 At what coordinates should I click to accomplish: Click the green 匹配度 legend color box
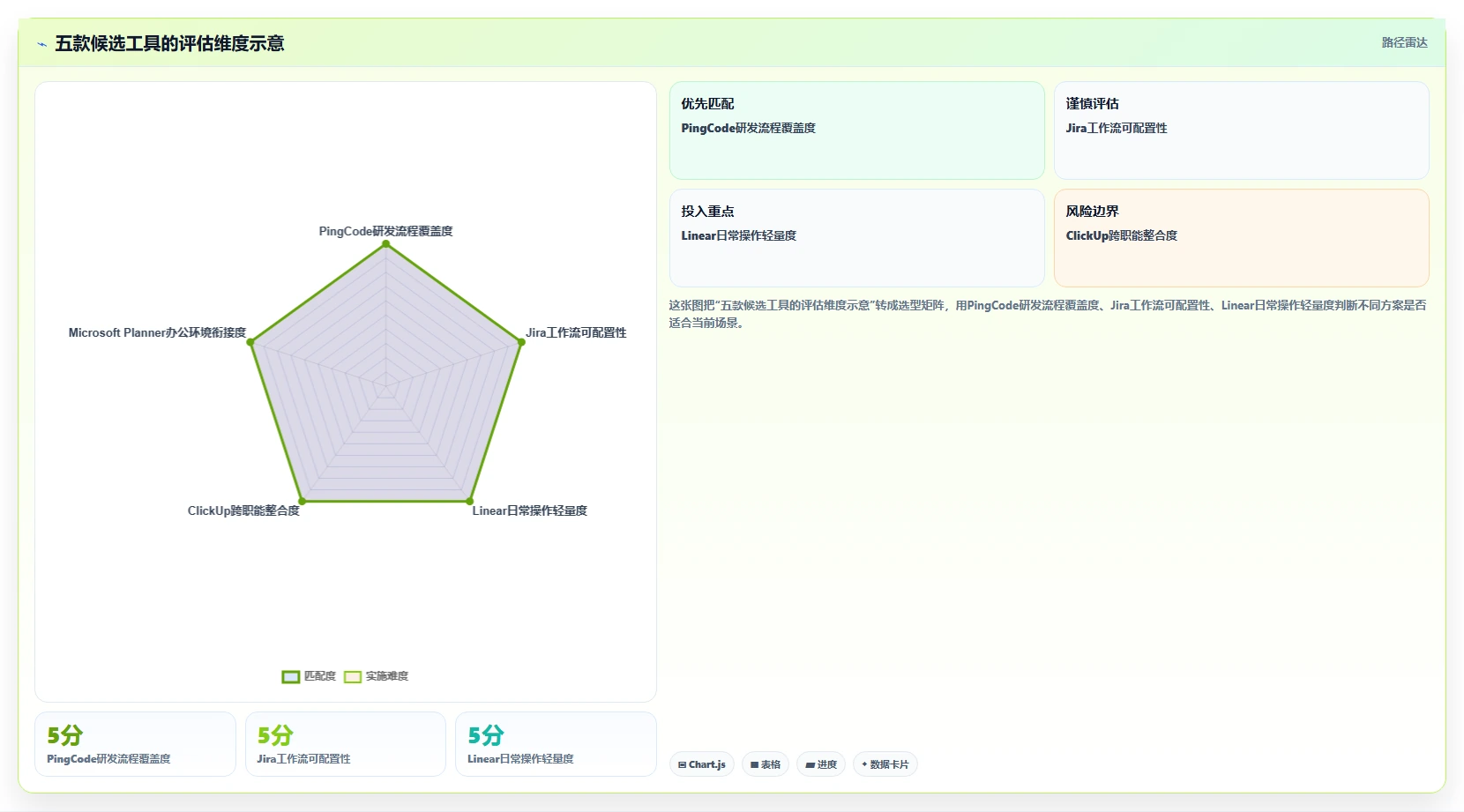(x=291, y=677)
